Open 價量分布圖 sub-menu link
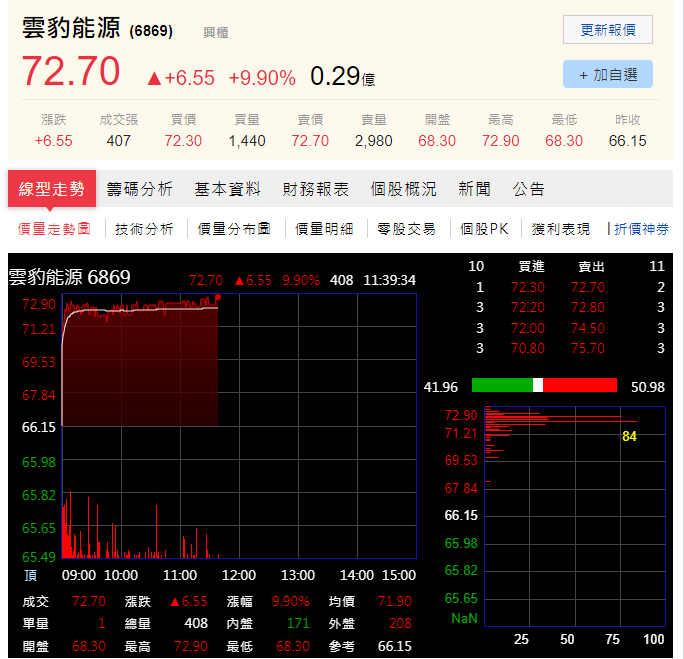This screenshot has width=684, height=659. pyautogui.click(x=234, y=229)
